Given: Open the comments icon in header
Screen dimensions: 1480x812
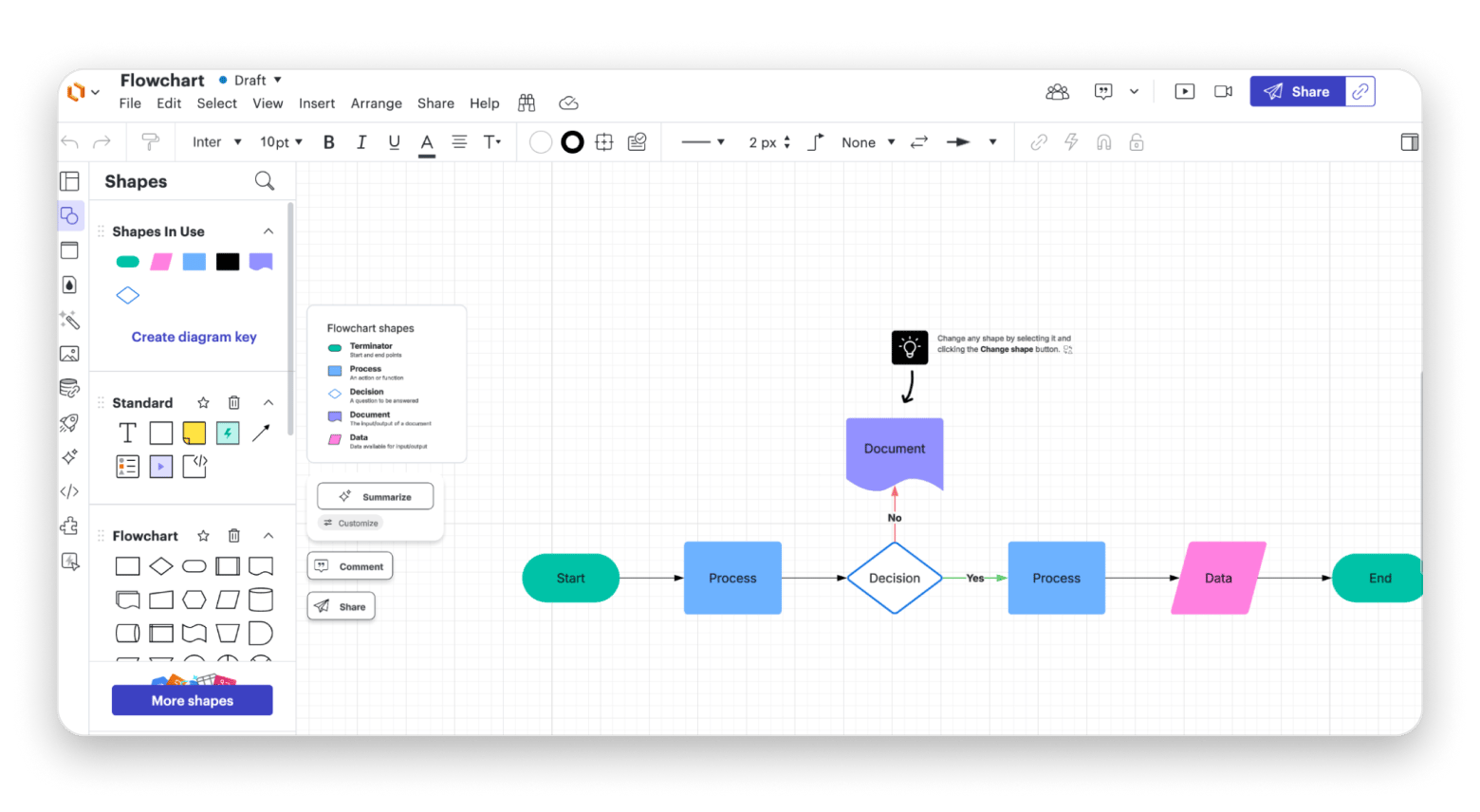Looking at the screenshot, I should pos(1103,92).
